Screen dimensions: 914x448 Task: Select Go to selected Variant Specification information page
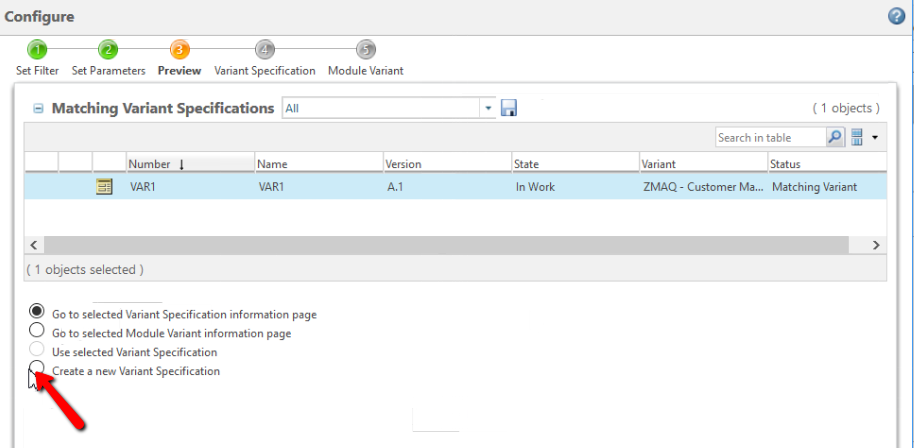(37, 311)
